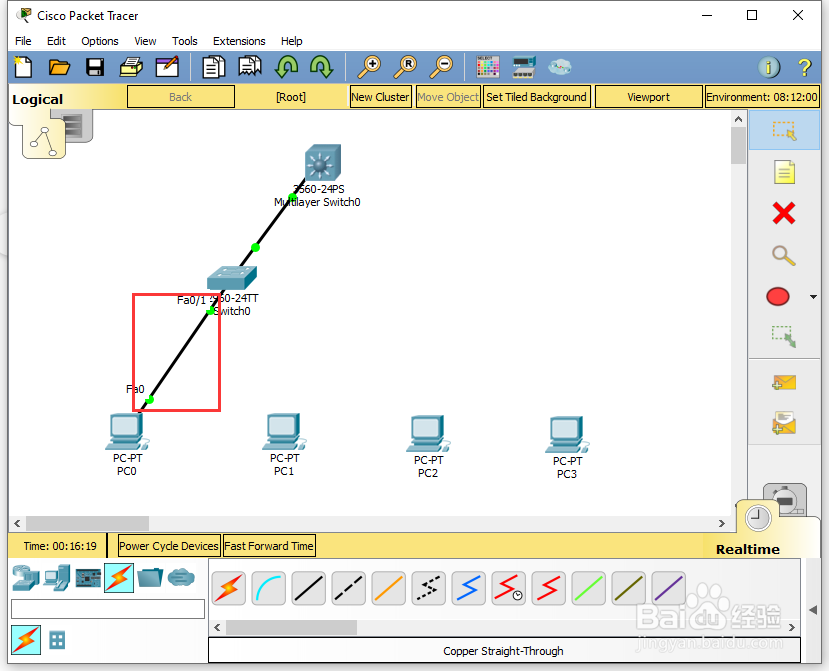Open the Tools menu
Screen dimensions: 829x671
[x=185, y=41]
